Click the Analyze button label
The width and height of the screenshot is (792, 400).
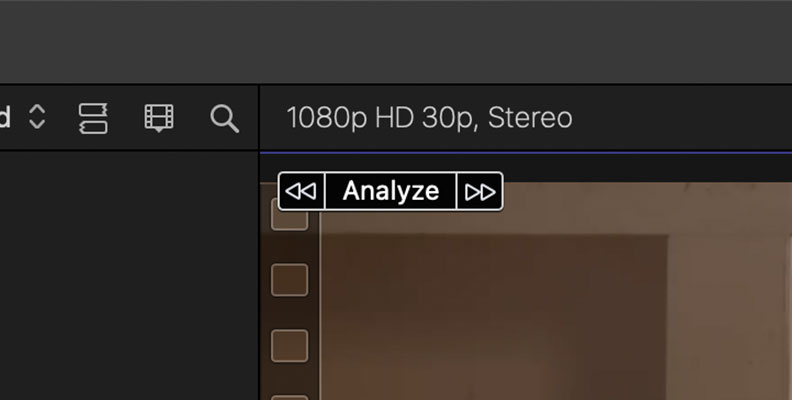(391, 191)
